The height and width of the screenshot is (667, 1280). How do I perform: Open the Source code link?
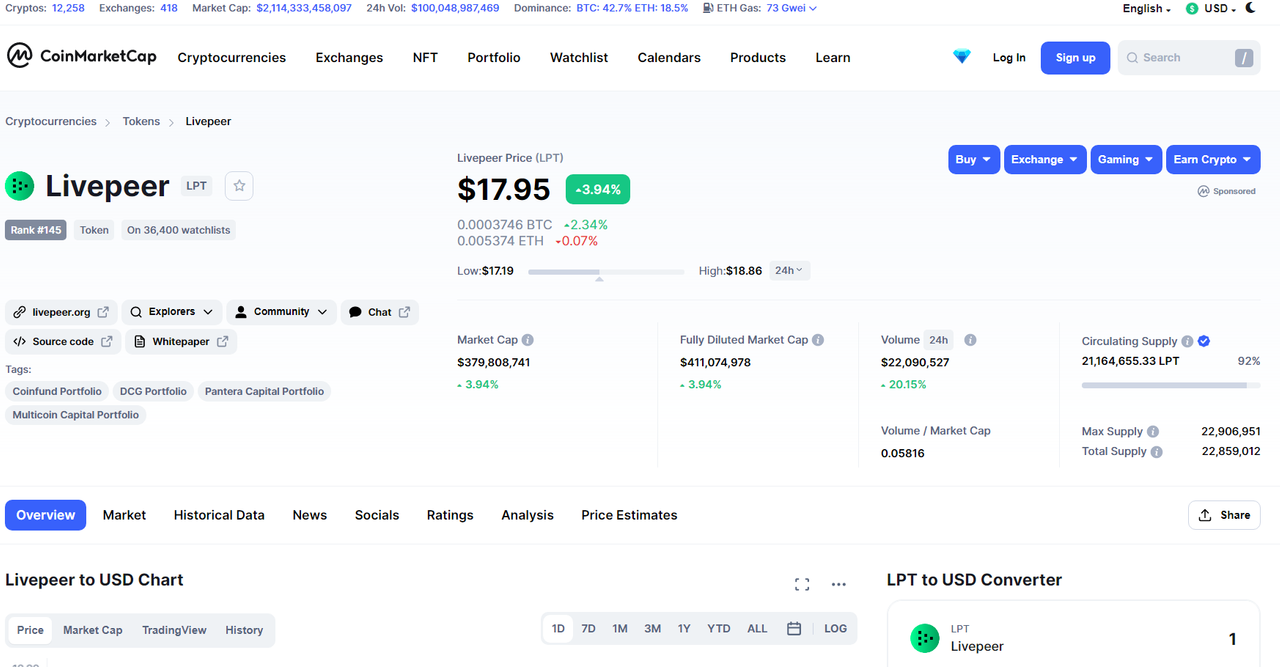click(63, 342)
